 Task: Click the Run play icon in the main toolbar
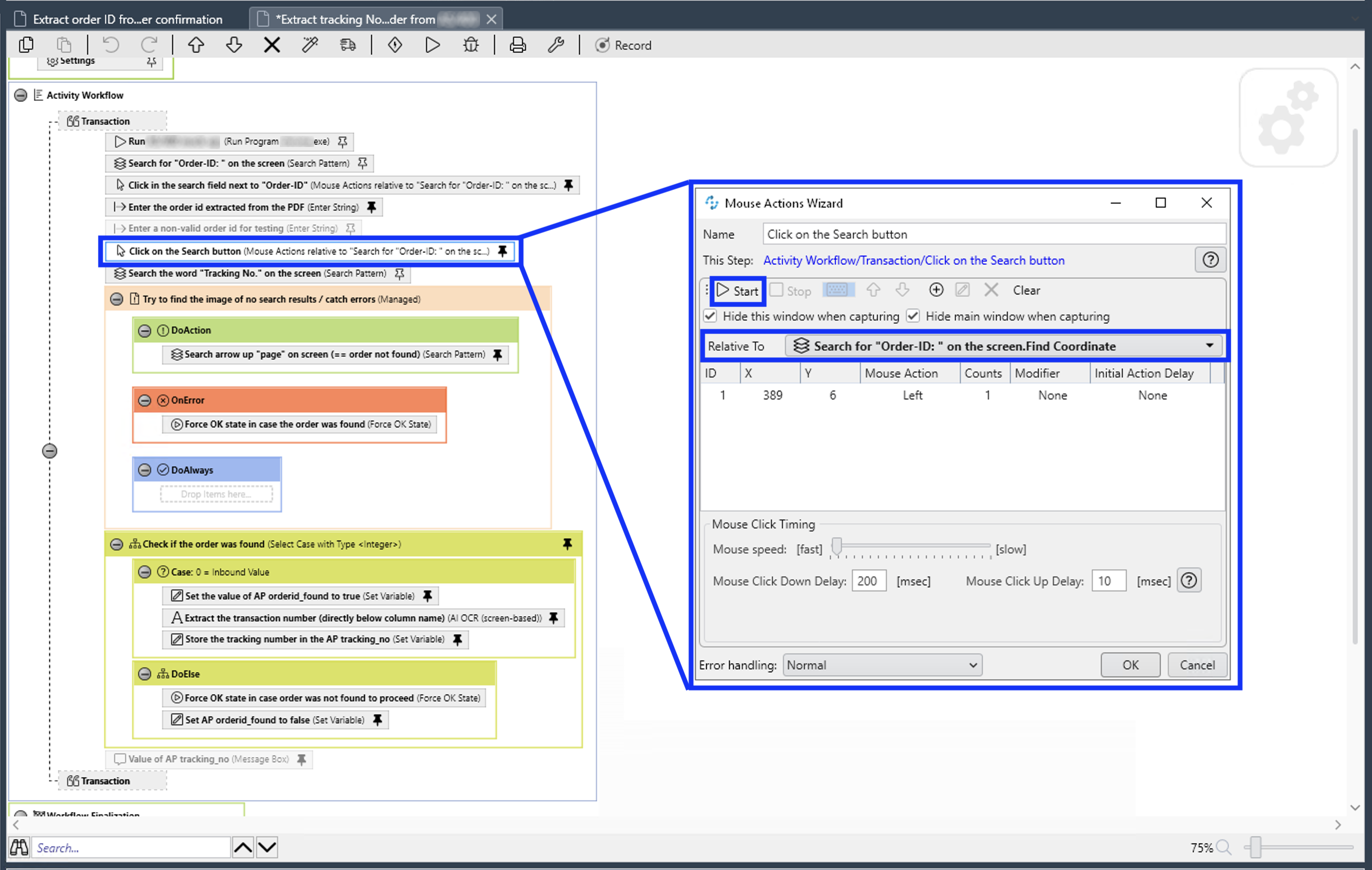click(432, 44)
